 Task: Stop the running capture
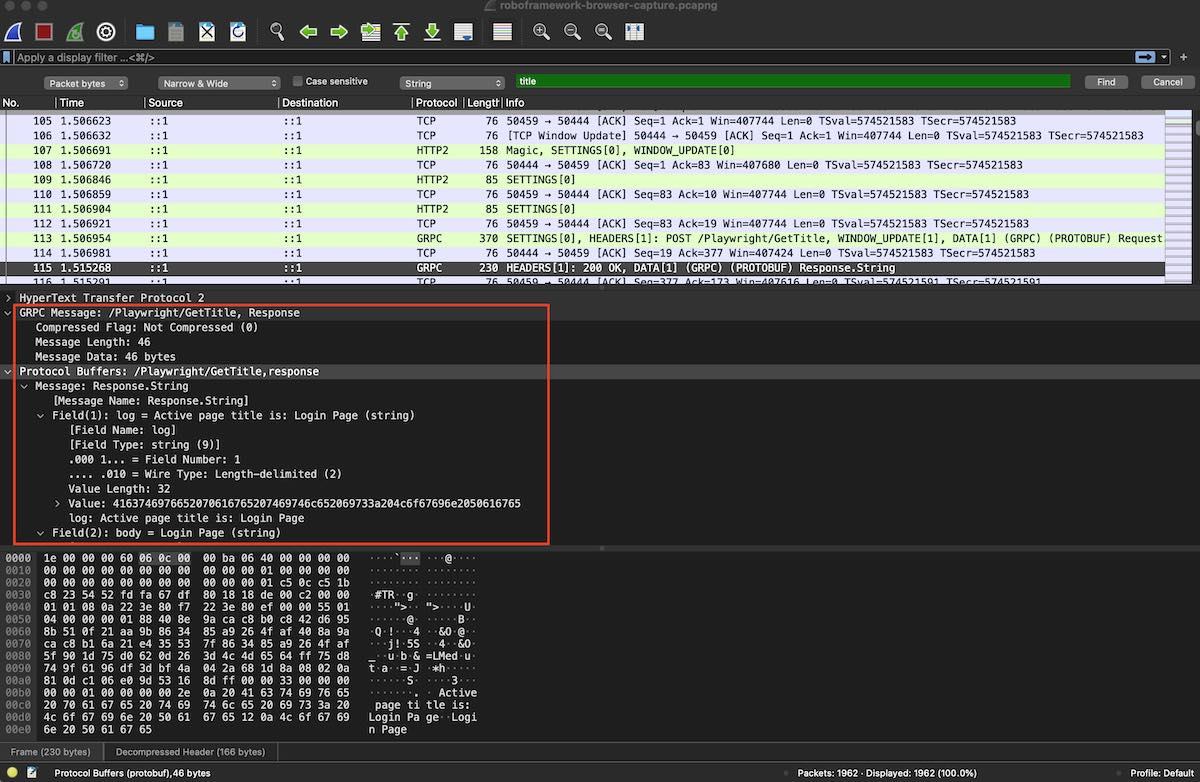pyautogui.click(x=41, y=31)
